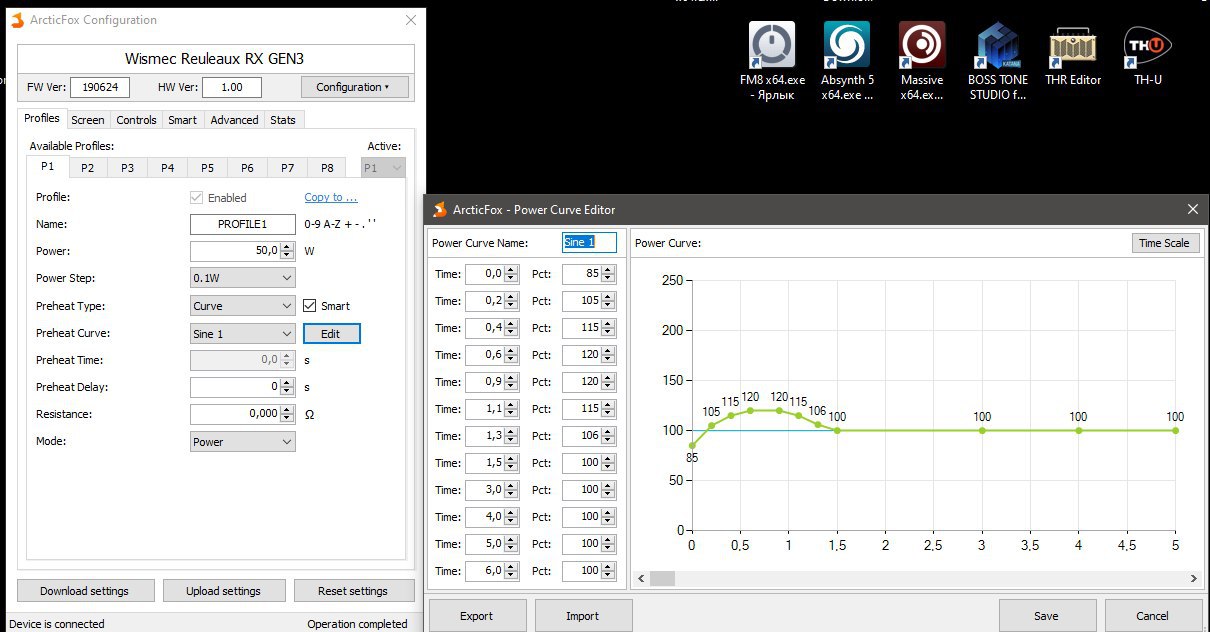The width and height of the screenshot is (1210, 632).
Task: Open the Power Step dropdown
Action: [243, 278]
